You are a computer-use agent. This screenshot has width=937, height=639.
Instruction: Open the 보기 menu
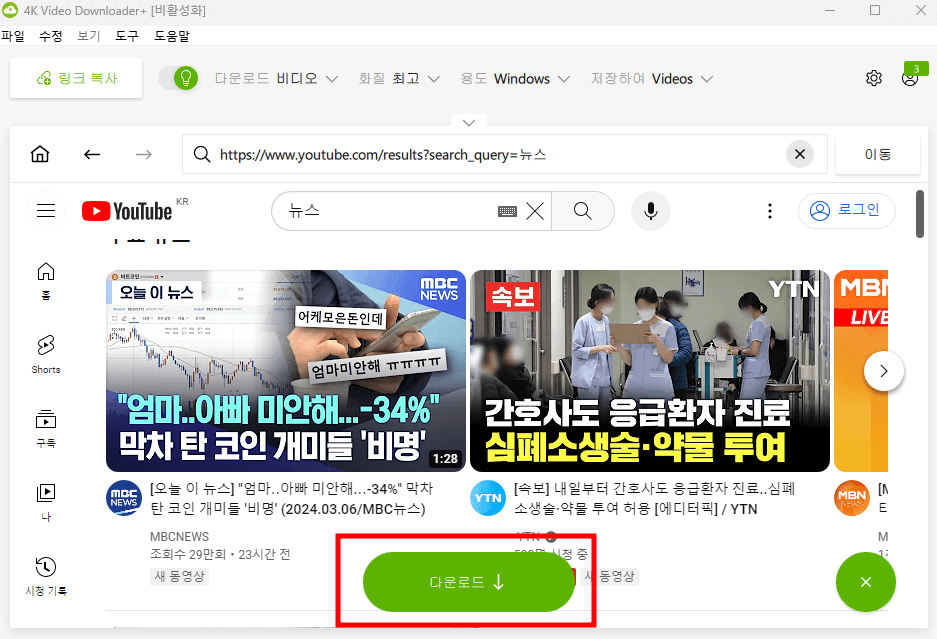[88, 36]
